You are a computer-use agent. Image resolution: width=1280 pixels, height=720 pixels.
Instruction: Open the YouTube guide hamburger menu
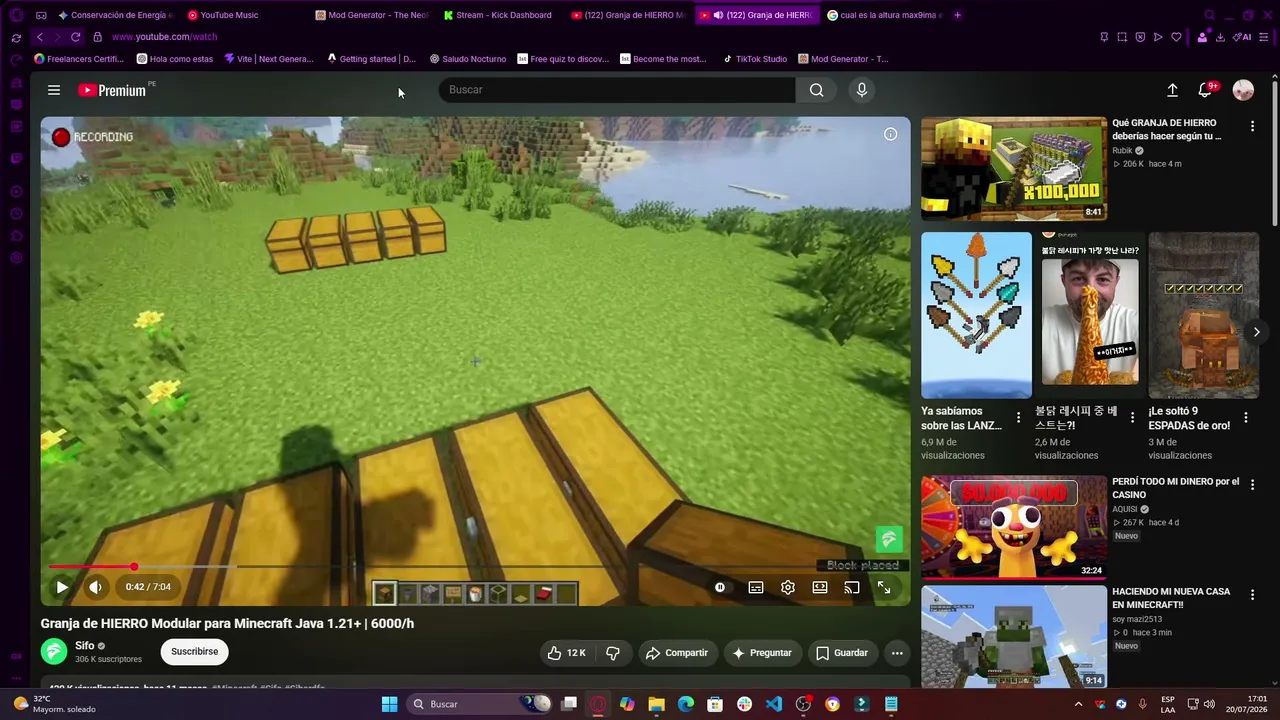tap(54, 90)
